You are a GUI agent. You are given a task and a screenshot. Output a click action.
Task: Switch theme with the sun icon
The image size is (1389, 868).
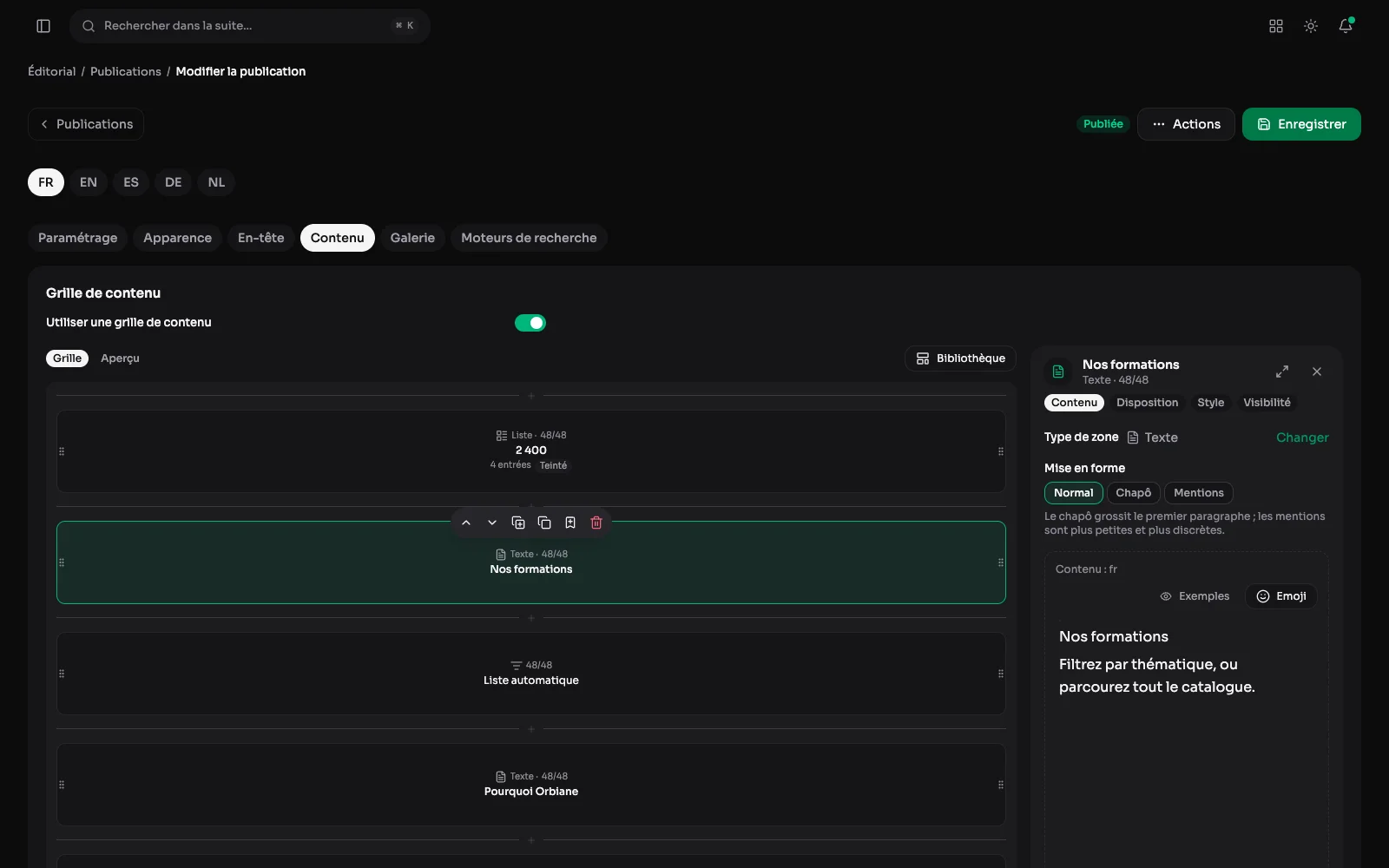[1311, 26]
